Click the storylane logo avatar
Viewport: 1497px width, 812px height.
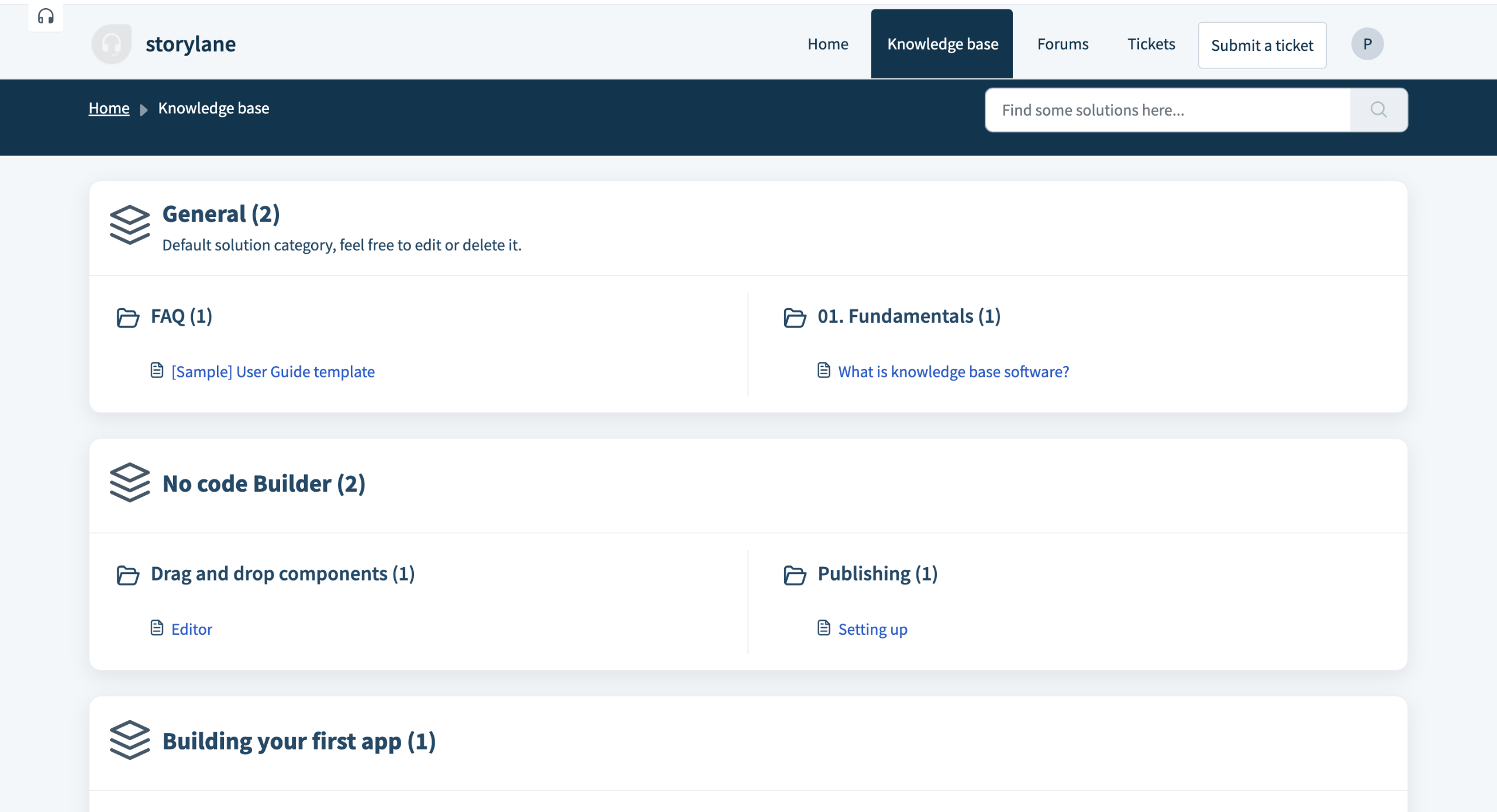(112, 44)
